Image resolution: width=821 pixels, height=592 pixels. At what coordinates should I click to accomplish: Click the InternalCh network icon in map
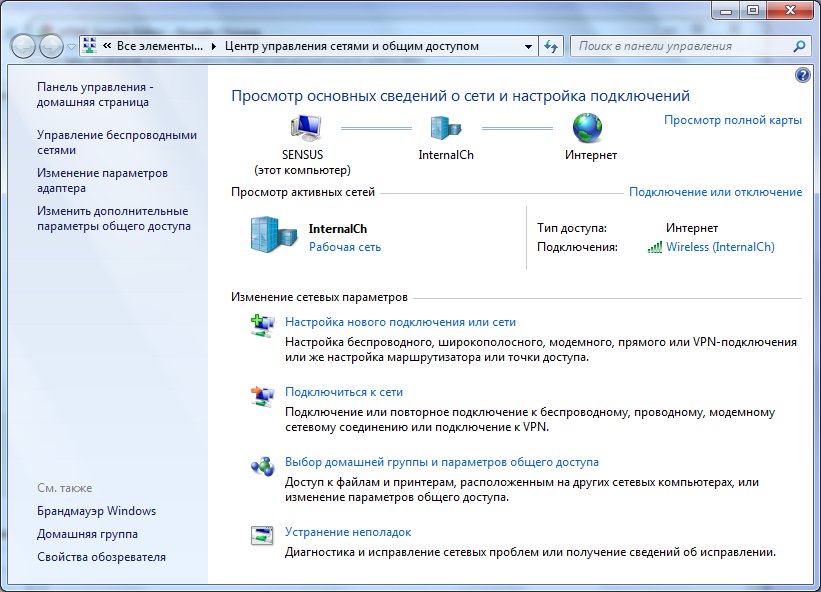coord(446,128)
